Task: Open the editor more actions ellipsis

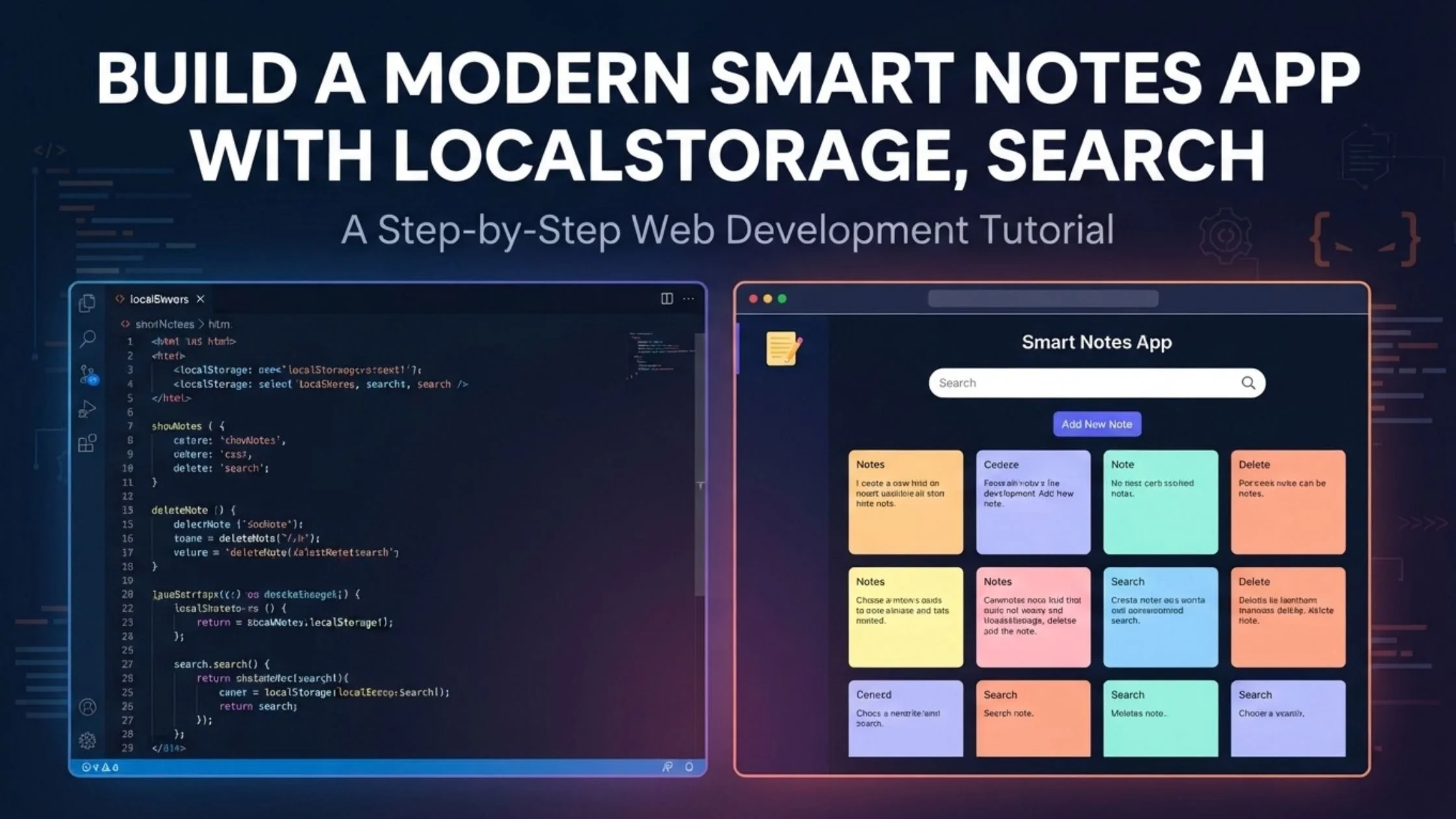Action: [x=688, y=298]
